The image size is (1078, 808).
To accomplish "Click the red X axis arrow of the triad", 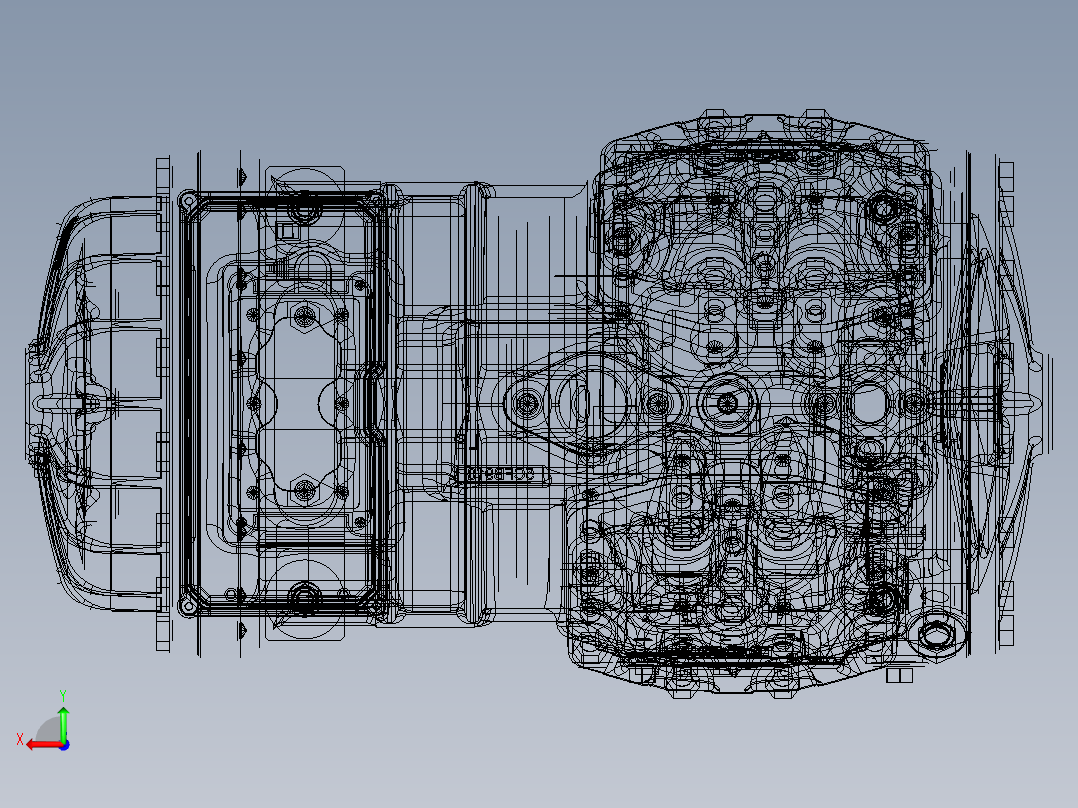I will click(44, 745).
